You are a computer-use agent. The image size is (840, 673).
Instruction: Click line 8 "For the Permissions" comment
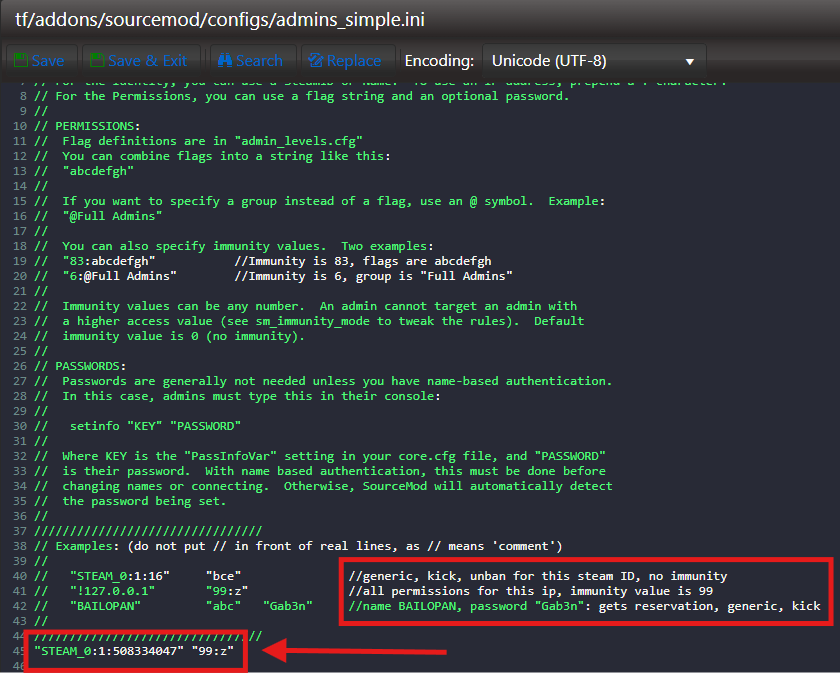[302, 96]
